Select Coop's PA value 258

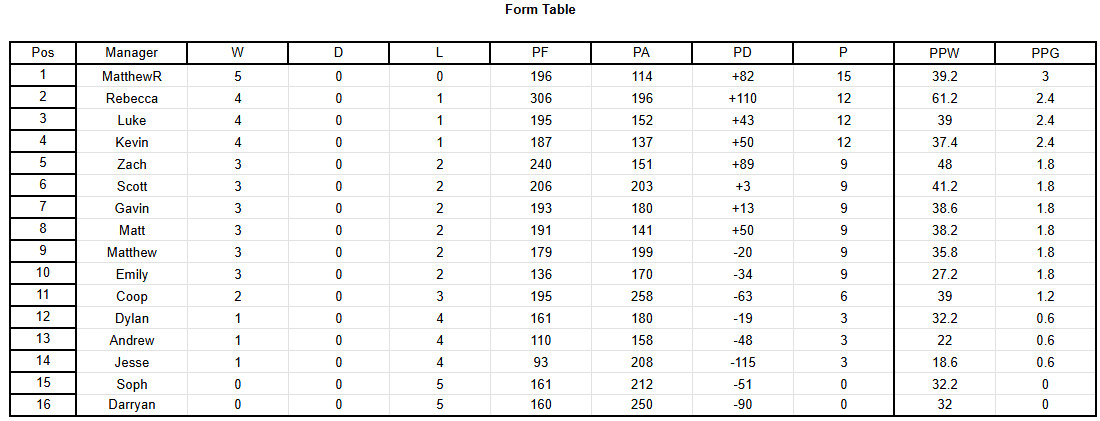[x=641, y=297]
